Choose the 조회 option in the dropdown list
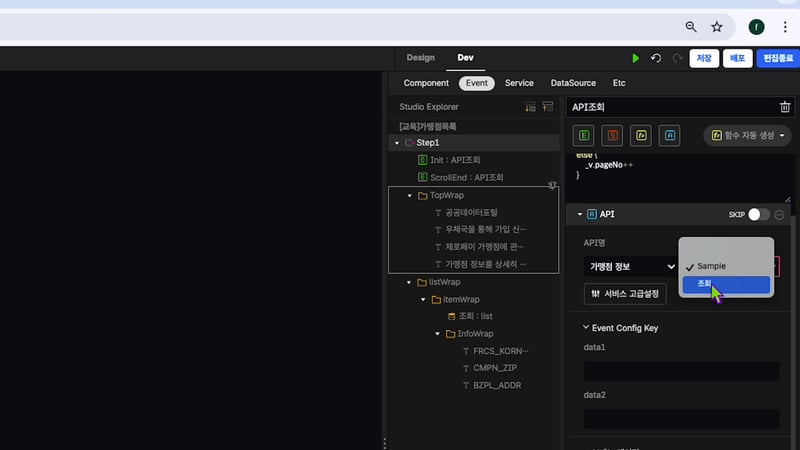 coord(726,284)
